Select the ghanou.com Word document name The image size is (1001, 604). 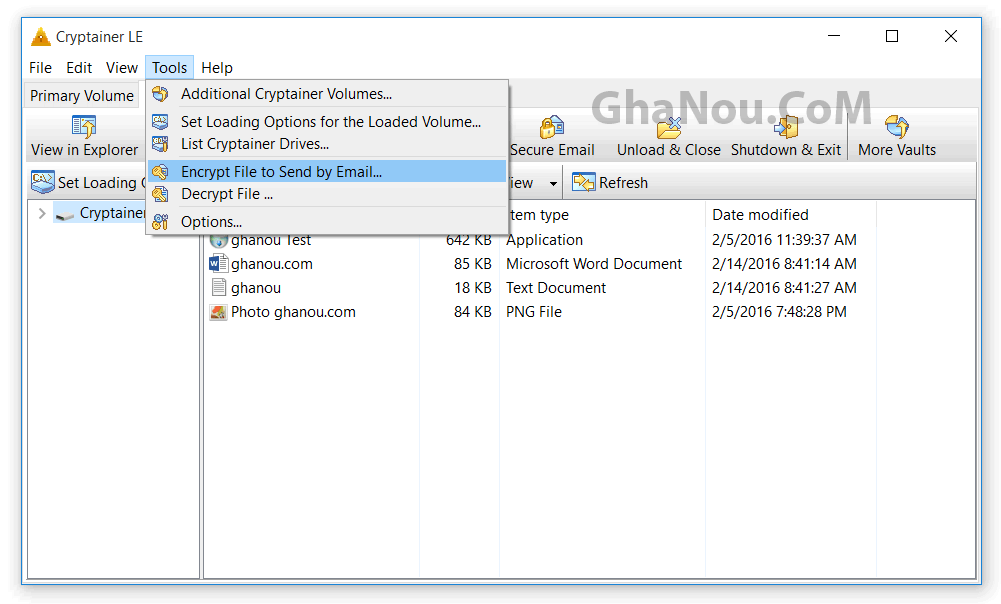(x=272, y=264)
